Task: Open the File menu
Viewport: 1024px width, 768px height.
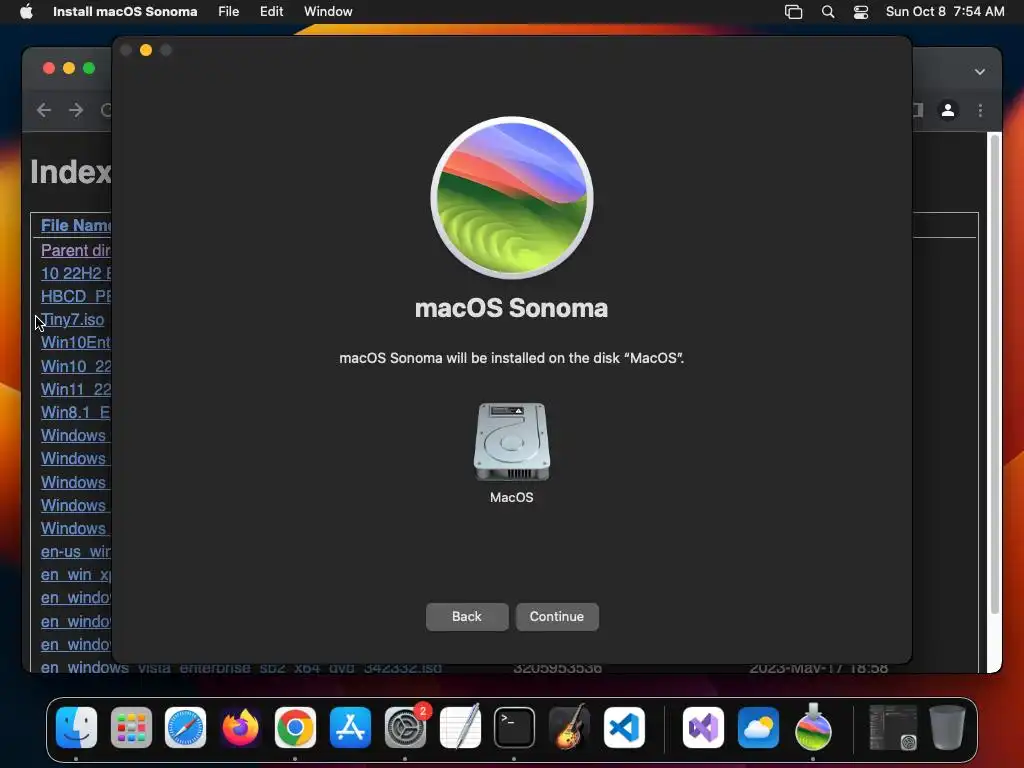Action: pyautogui.click(x=229, y=11)
